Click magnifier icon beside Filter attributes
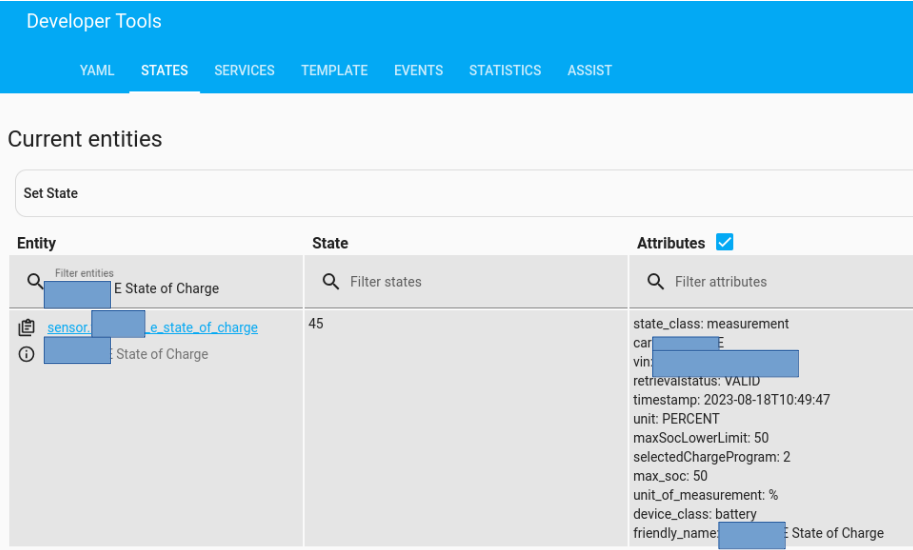 (x=656, y=282)
